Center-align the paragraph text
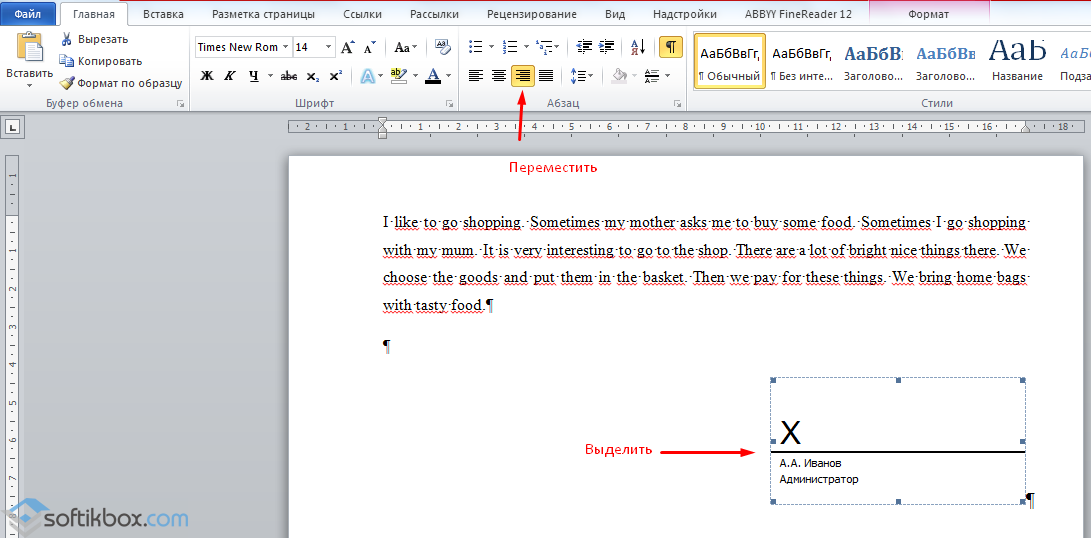The height and width of the screenshot is (538, 1091). (499, 76)
